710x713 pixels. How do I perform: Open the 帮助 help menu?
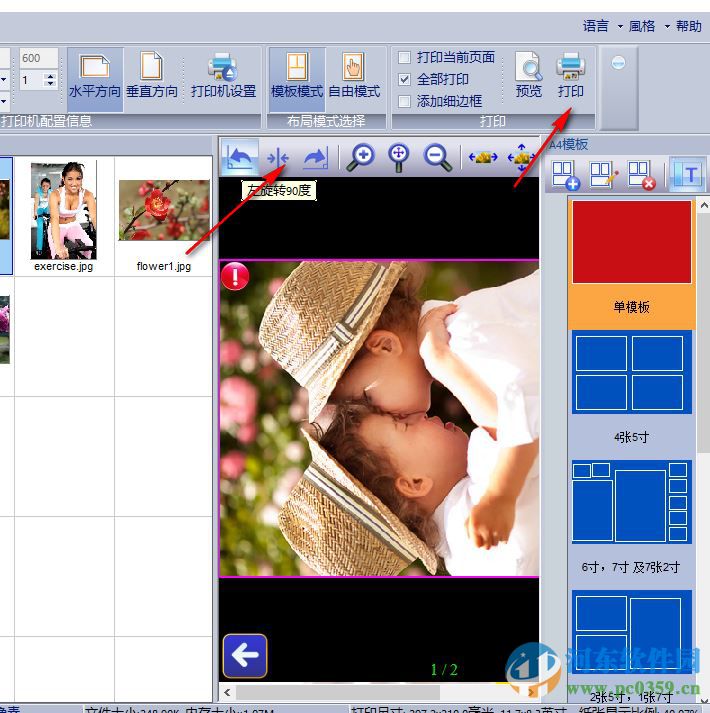(689, 26)
